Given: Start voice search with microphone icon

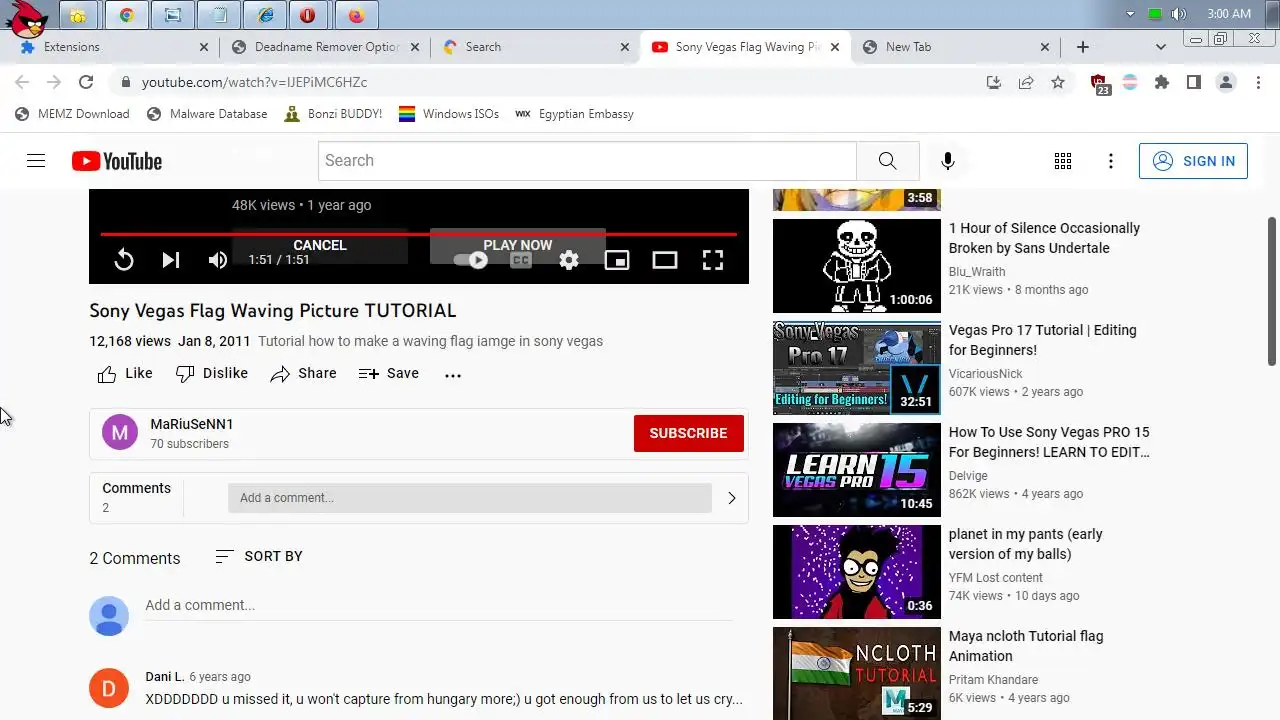Looking at the screenshot, I should (x=947, y=161).
